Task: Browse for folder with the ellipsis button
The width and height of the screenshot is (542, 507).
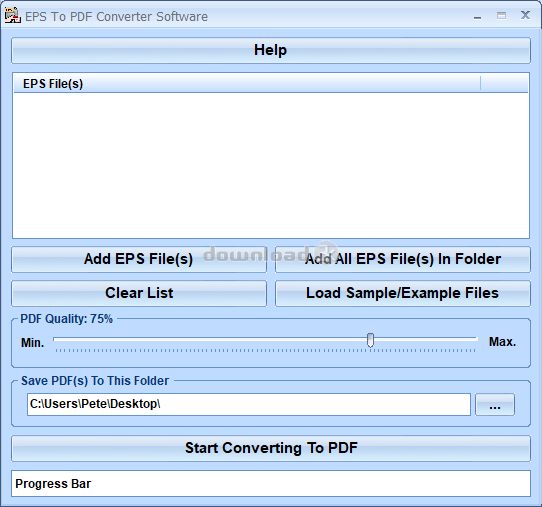Action: click(x=495, y=404)
